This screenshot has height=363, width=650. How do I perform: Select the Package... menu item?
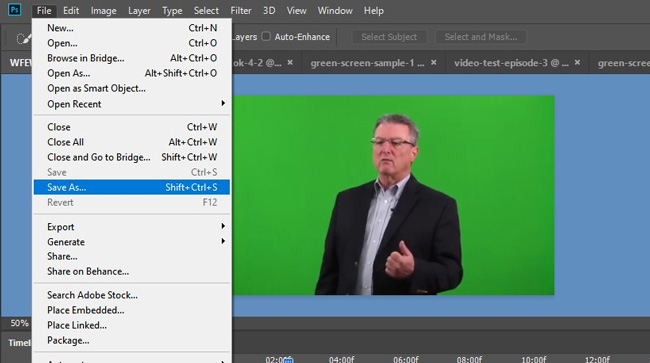(131, 340)
